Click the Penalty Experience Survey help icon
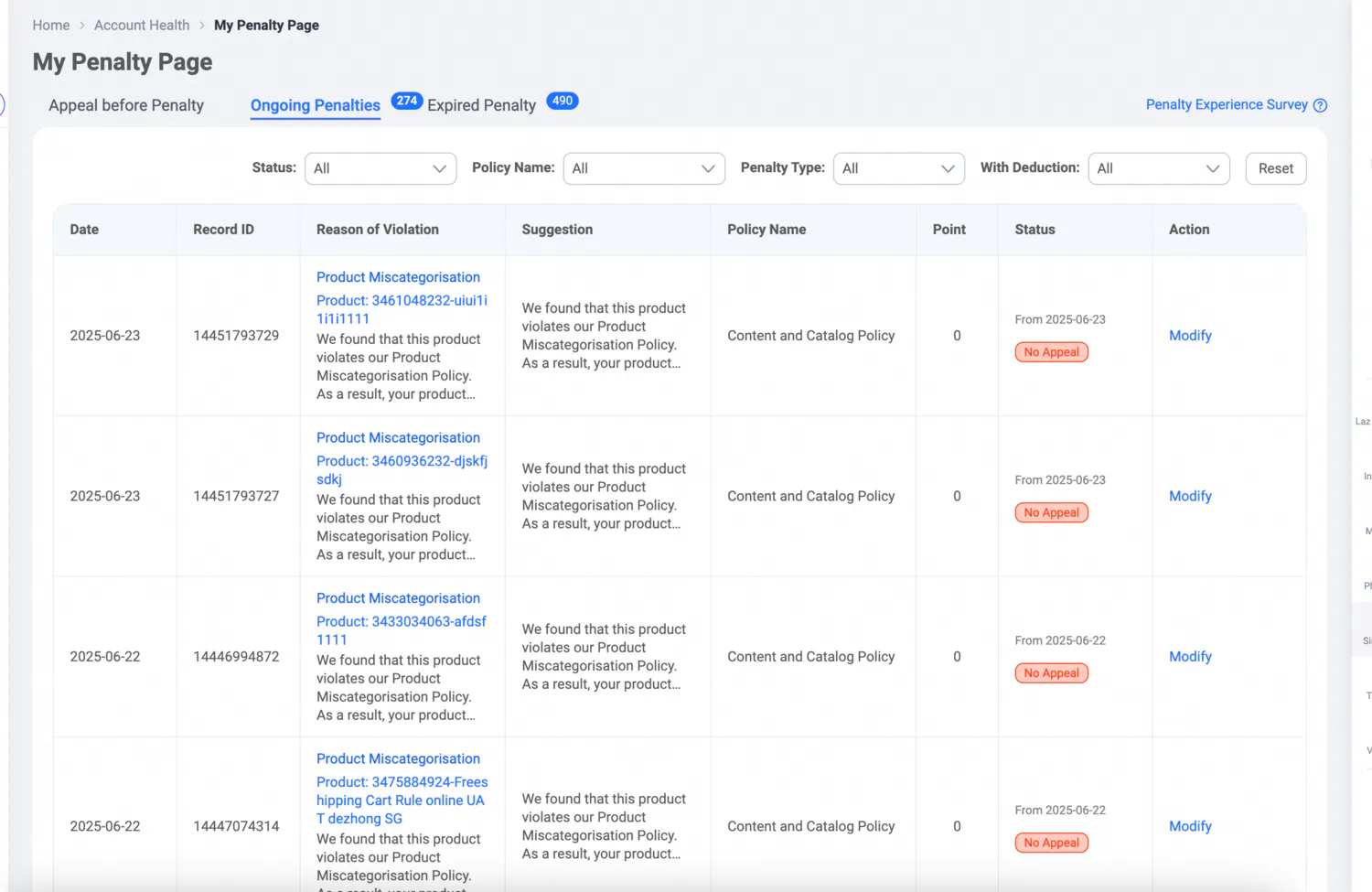 [1320, 105]
